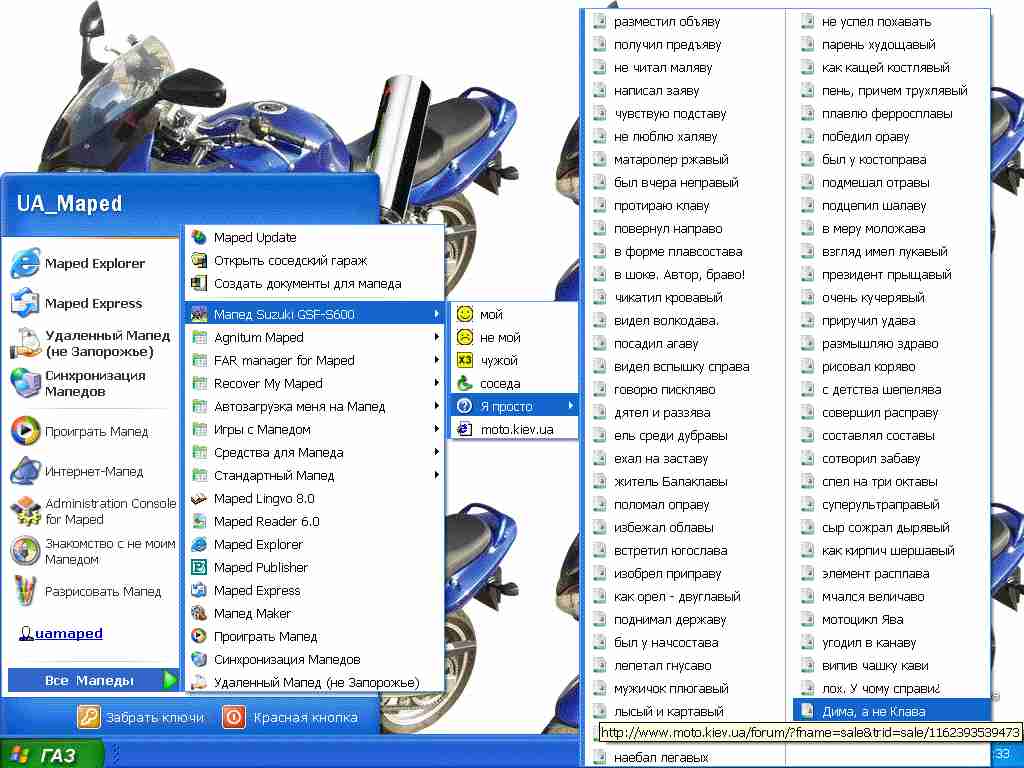Open moto.kiev.ua shortcut
1024x768 pixels.
[x=514, y=429]
